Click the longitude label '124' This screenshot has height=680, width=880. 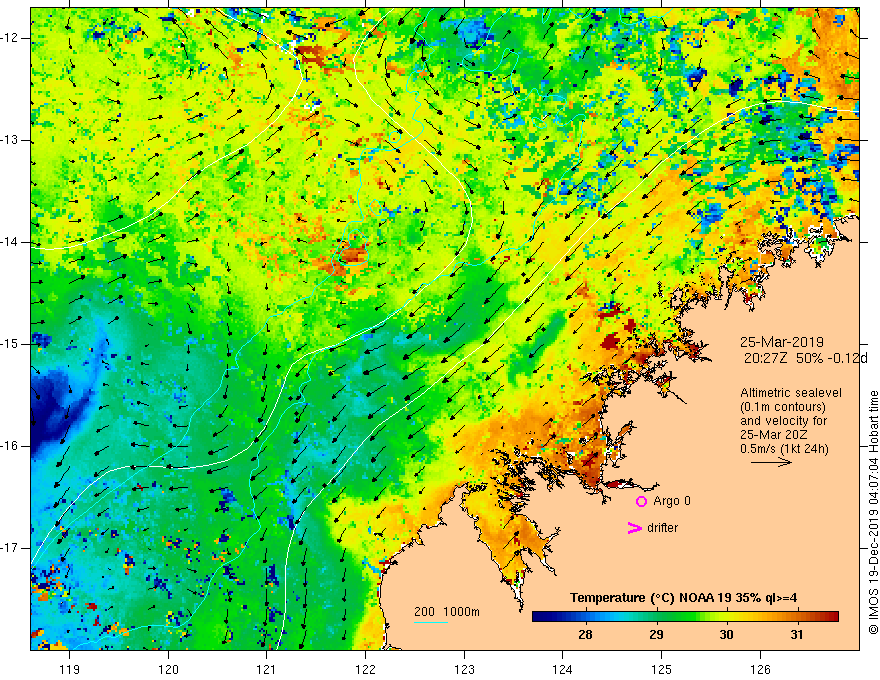pos(563,669)
